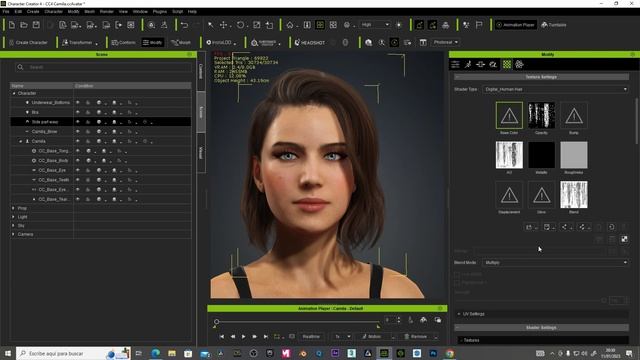
Task: Jump to last frame in player
Action: 266,337
